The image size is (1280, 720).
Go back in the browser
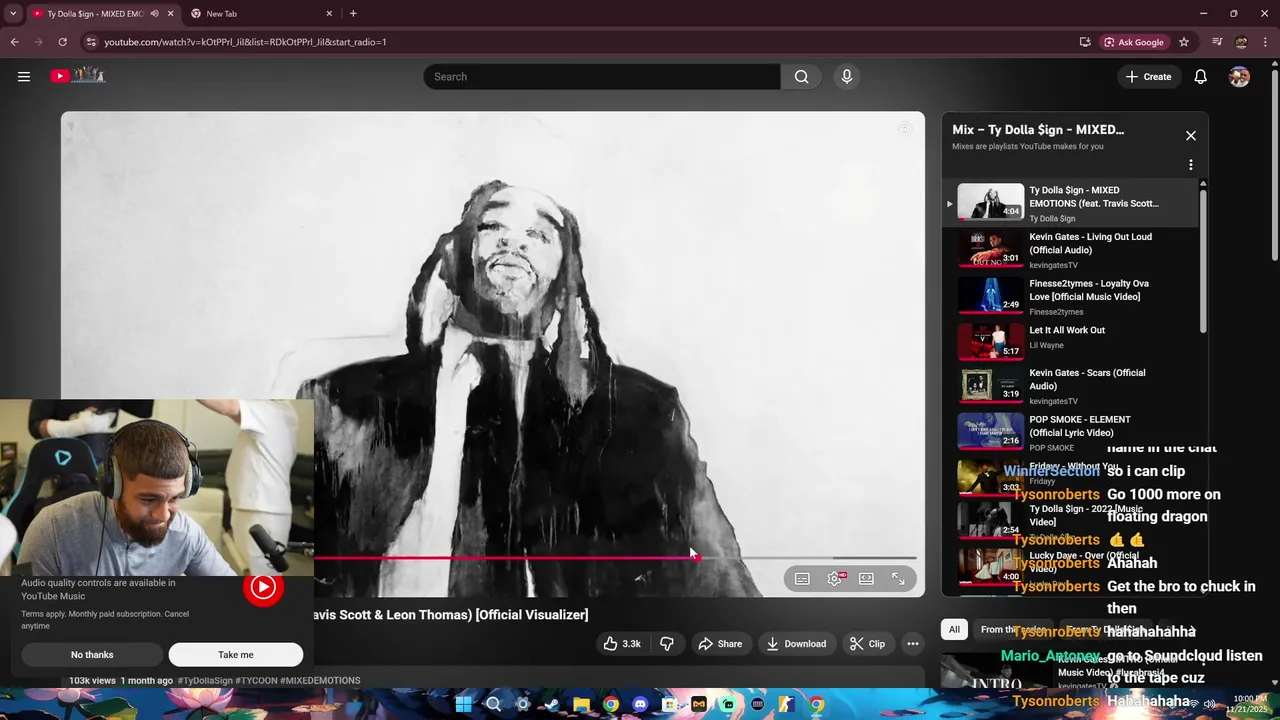point(14,42)
